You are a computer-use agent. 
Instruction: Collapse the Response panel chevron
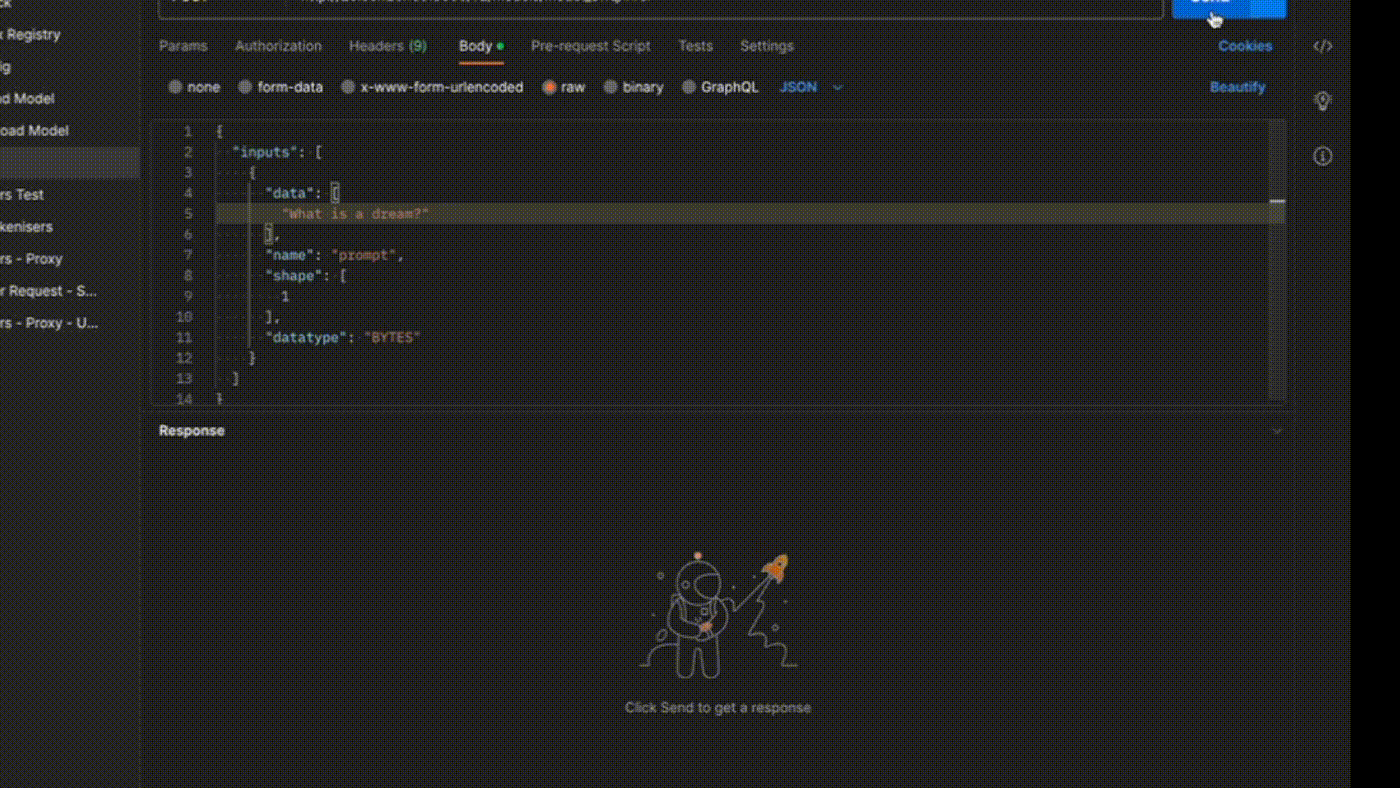(1276, 431)
